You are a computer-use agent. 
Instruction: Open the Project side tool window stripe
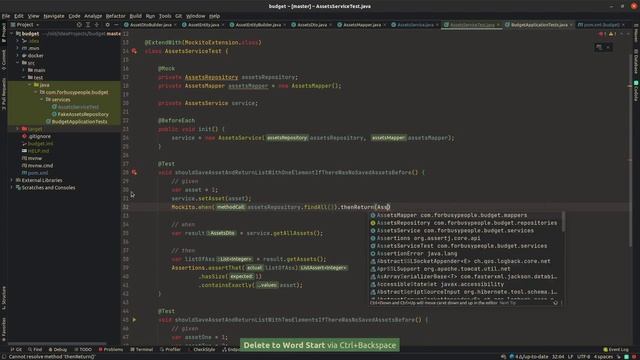click(4, 34)
